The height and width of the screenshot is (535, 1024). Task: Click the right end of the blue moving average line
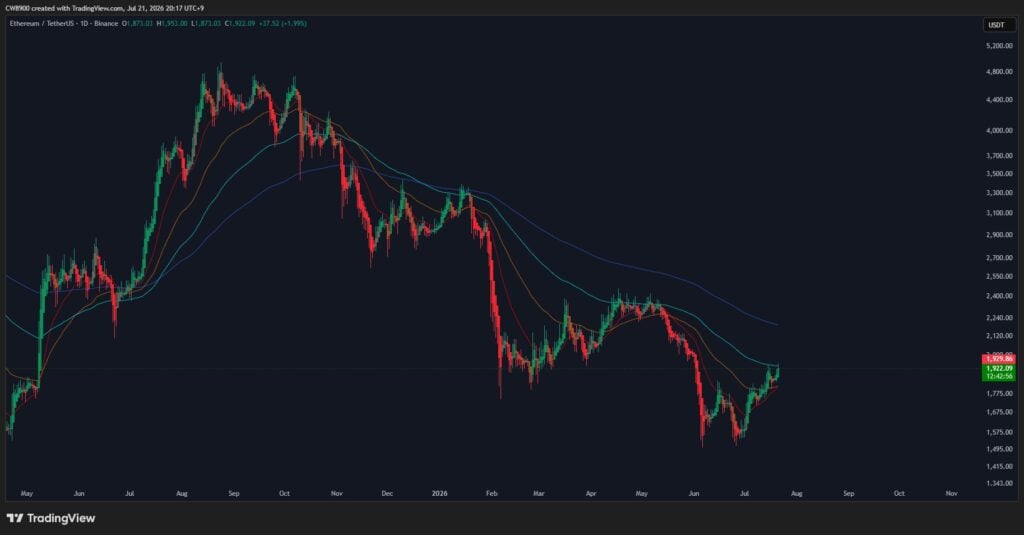coord(776,325)
